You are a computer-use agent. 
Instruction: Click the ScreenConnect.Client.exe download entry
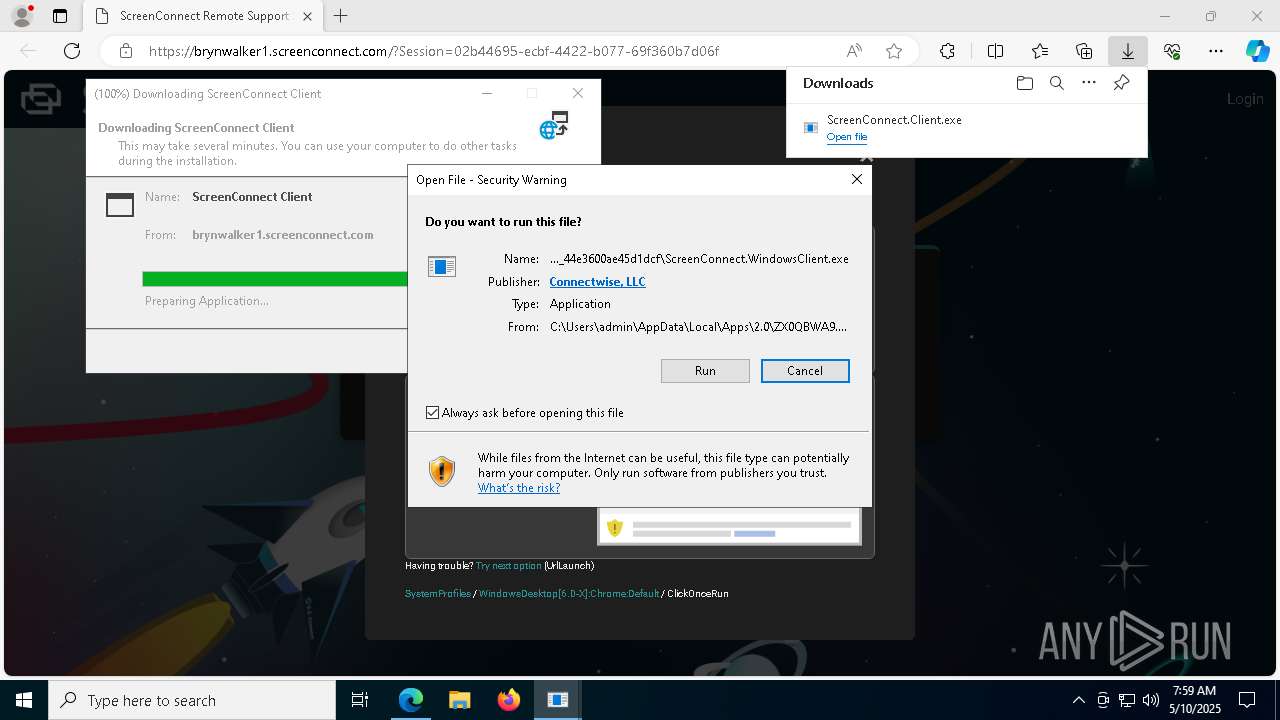[x=966, y=128]
